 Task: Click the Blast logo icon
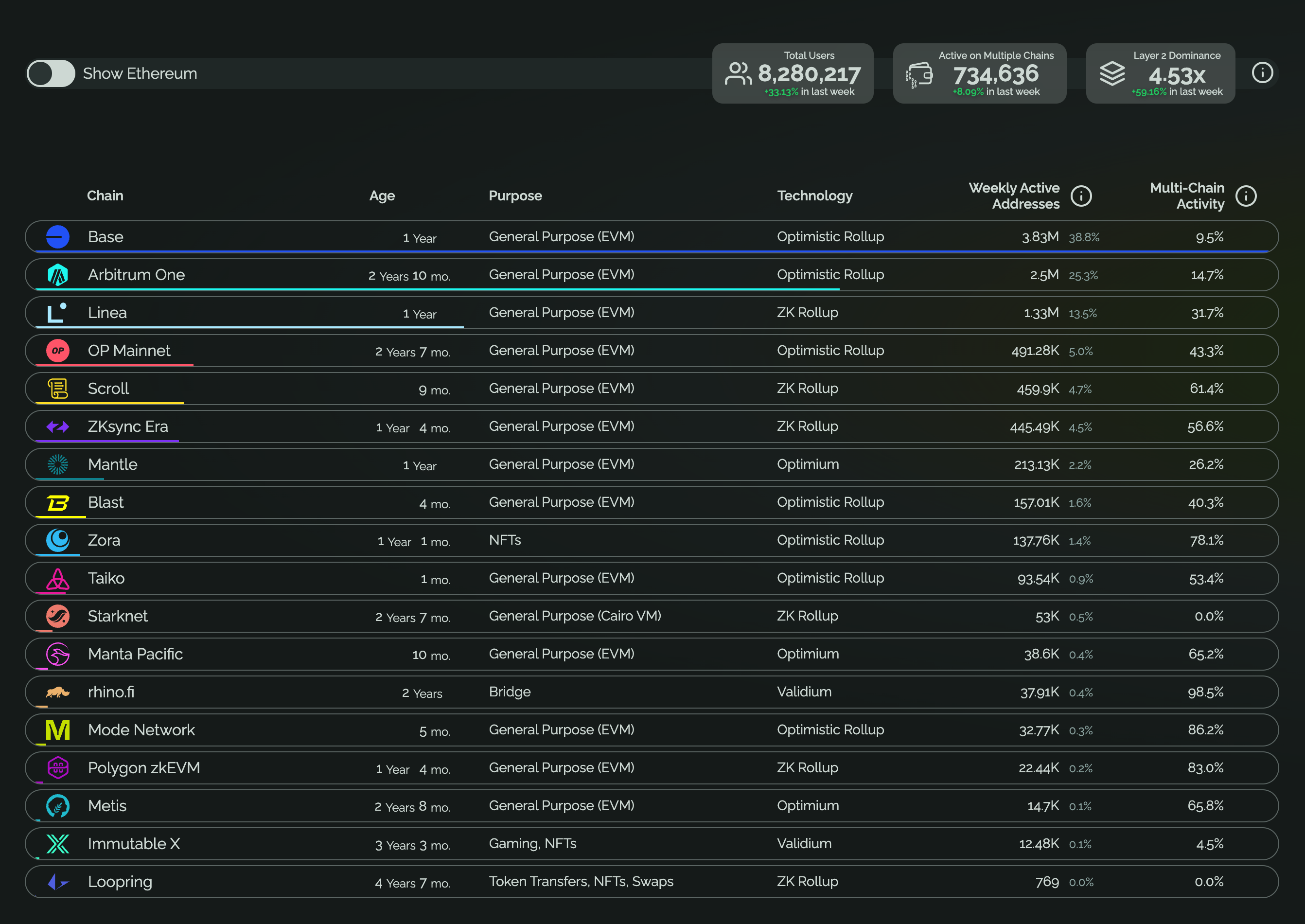pyautogui.click(x=57, y=503)
